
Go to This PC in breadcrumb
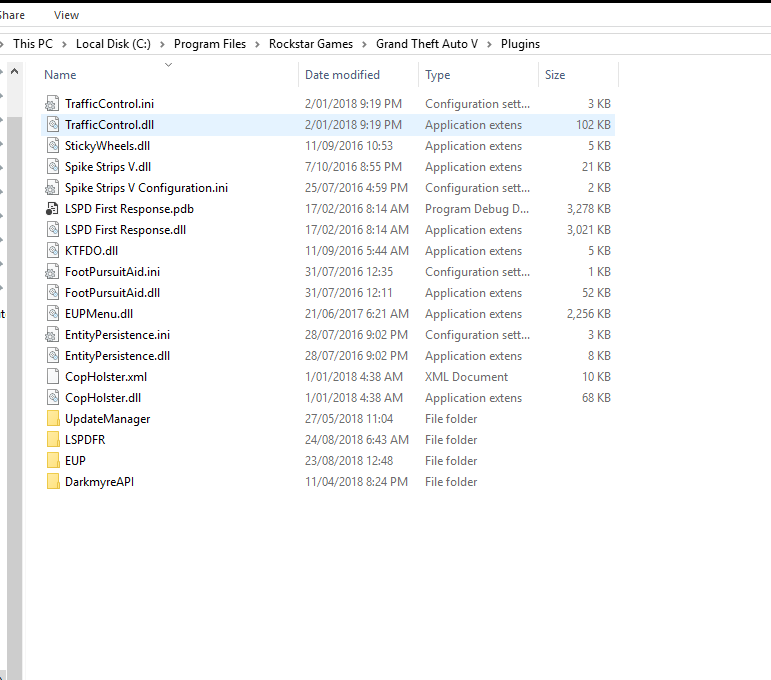32,44
